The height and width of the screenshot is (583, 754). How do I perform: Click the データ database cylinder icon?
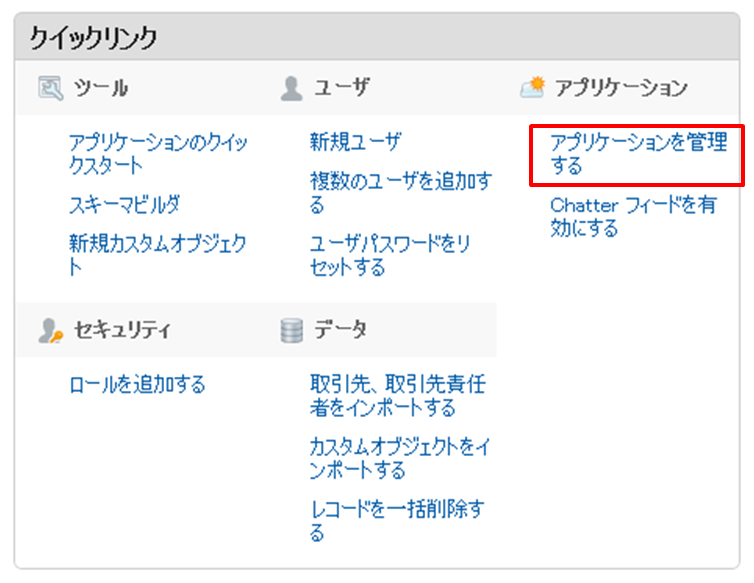point(291,330)
